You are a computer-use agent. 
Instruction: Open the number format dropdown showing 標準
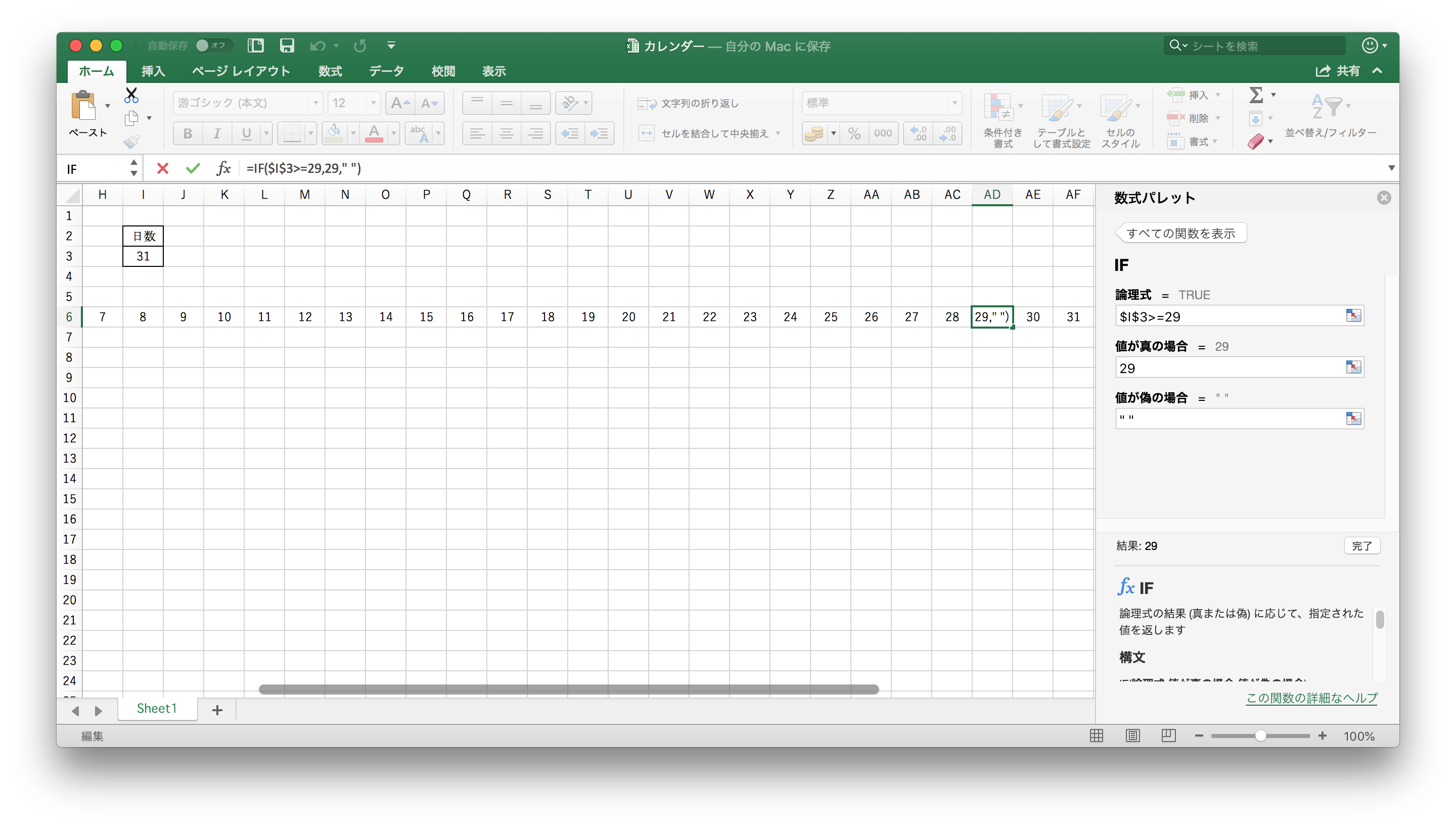(954, 103)
